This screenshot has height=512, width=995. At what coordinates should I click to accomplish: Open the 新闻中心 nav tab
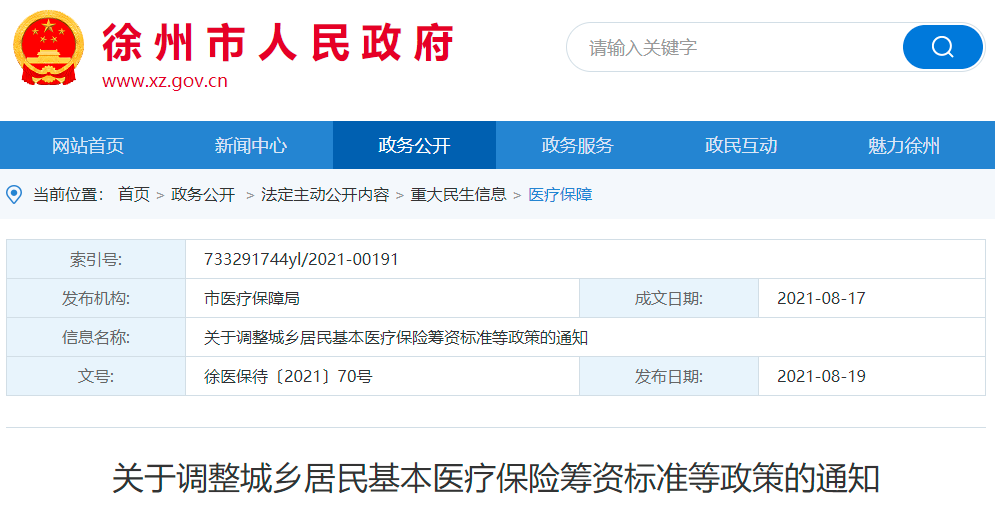coord(251,145)
